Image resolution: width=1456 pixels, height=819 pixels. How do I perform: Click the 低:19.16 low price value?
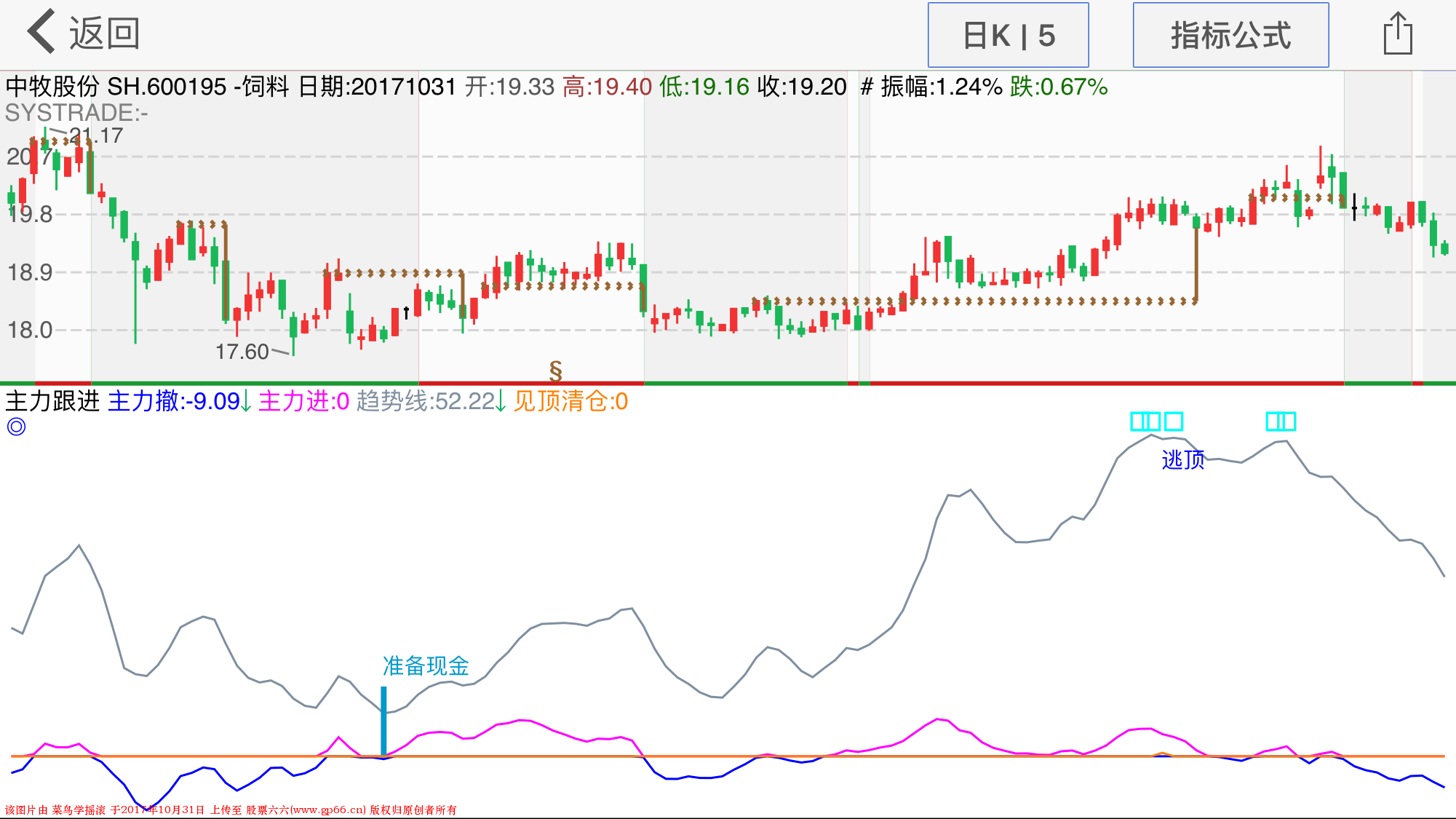[x=704, y=87]
